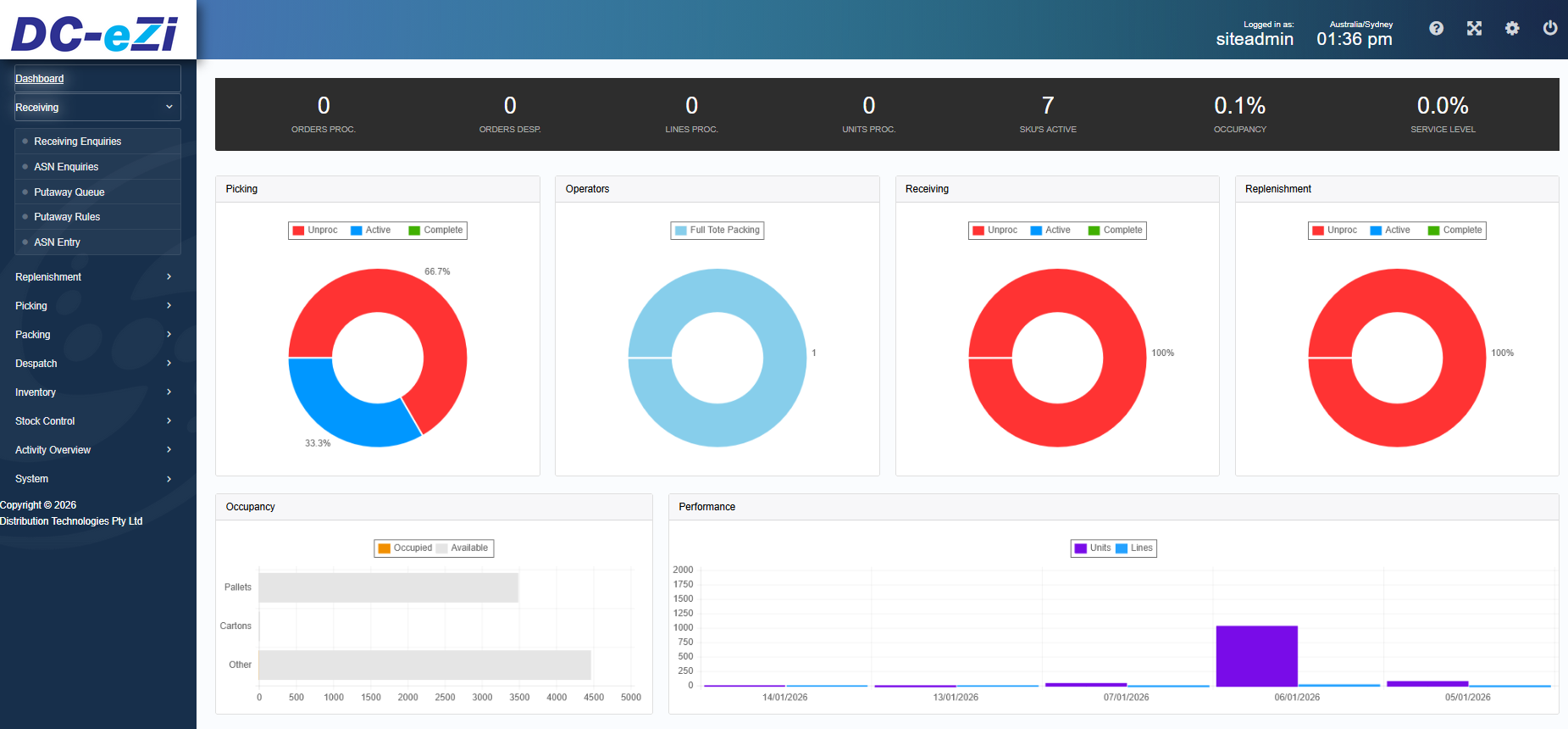Collapse the Receiving menu section
Viewport: 1568px width, 729px height.
97,108
